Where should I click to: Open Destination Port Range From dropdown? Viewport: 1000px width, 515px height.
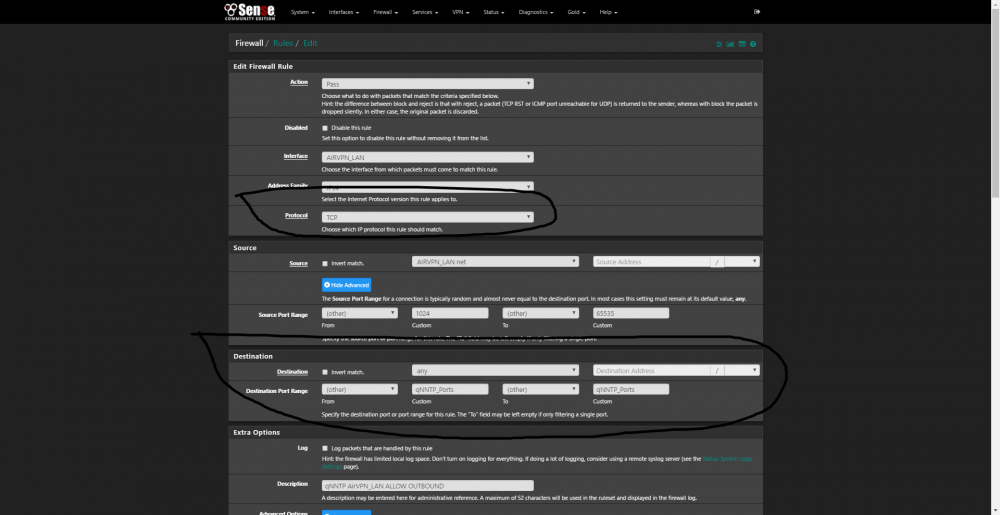[360, 389]
